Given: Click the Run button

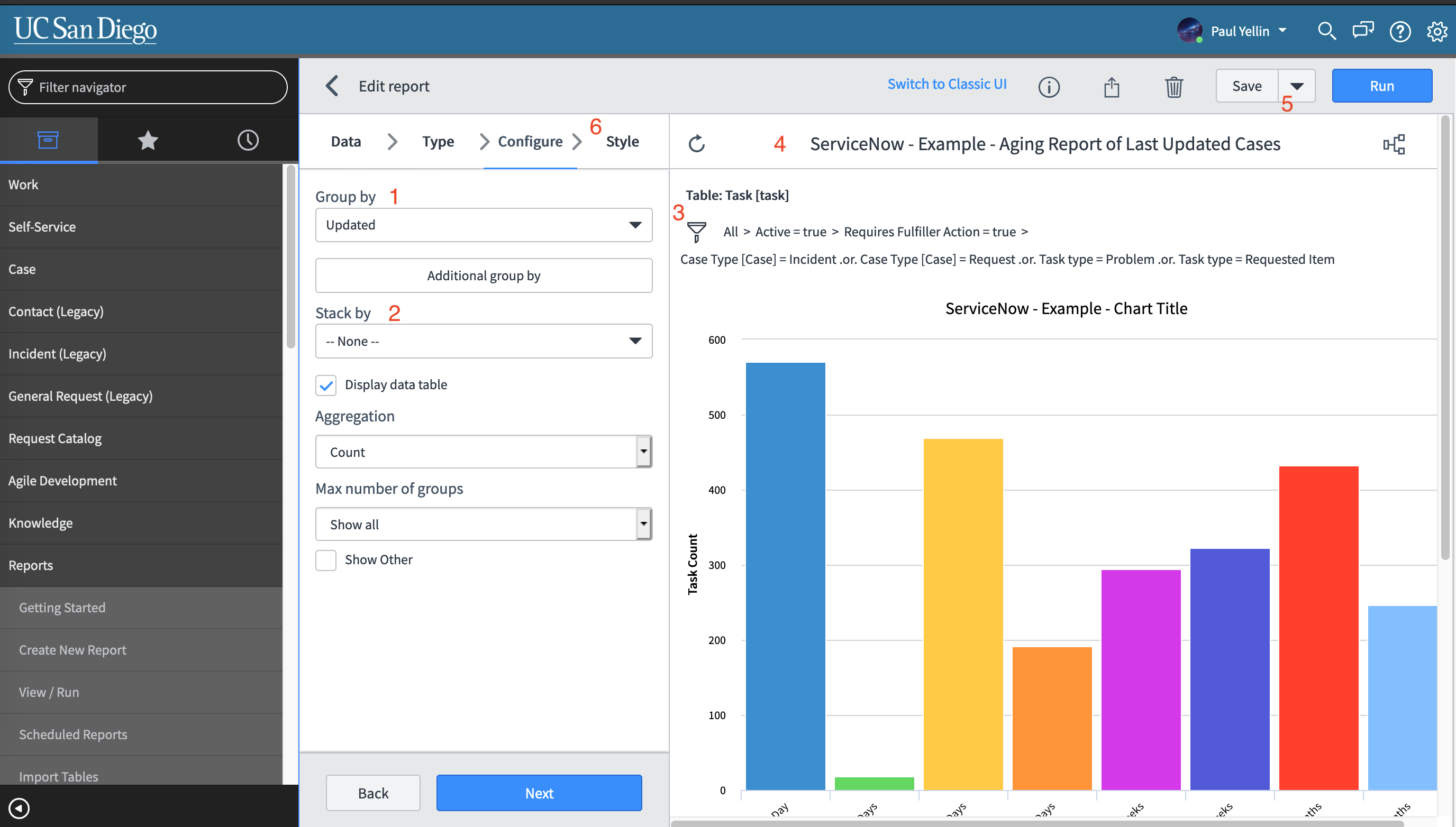Looking at the screenshot, I should (1381, 86).
